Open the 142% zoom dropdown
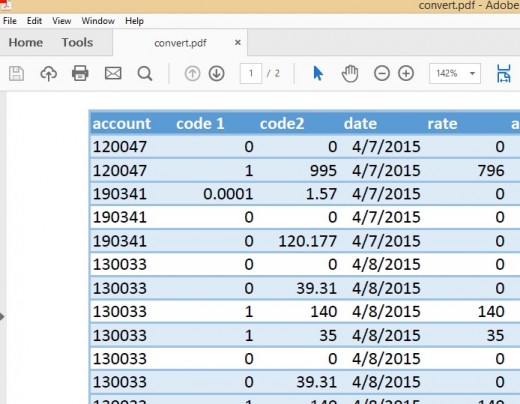Image resolution: width=520 pixels, height=404 pixels. [x=472, y=73]
